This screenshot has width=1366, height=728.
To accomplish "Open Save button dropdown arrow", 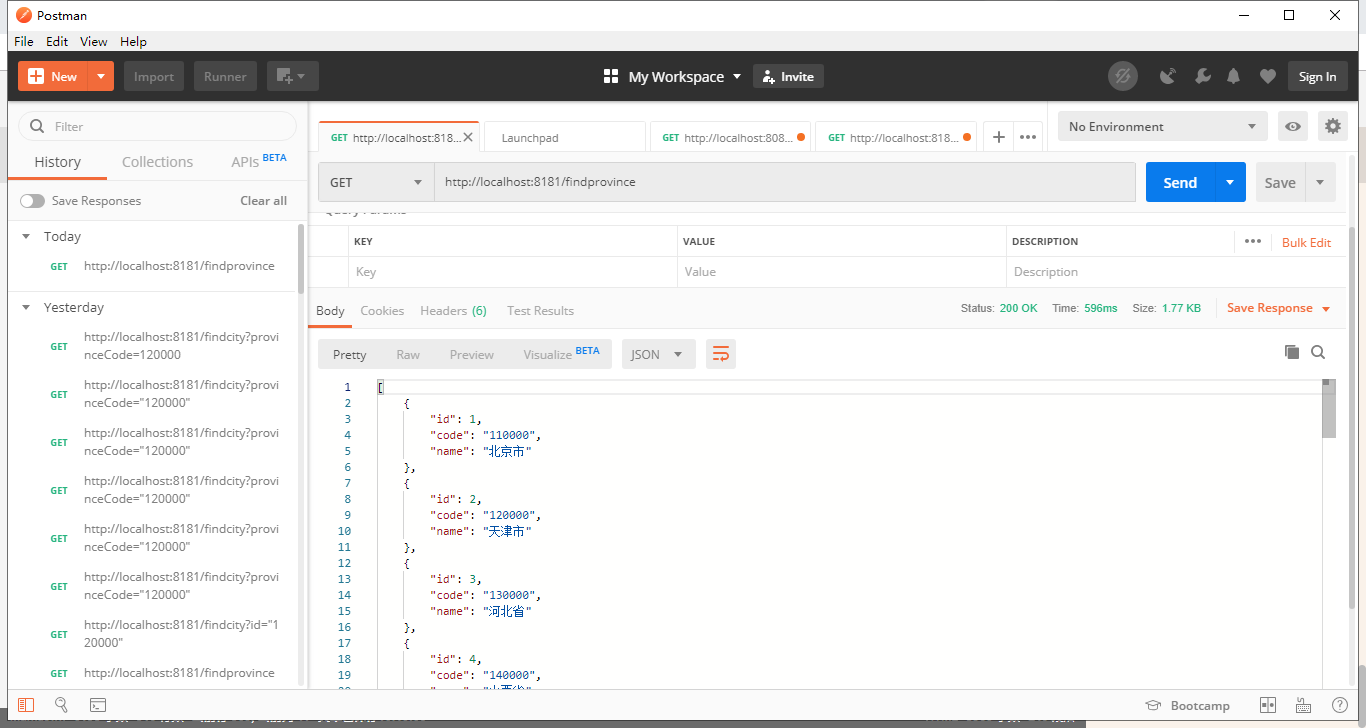I will point(1320,182).
